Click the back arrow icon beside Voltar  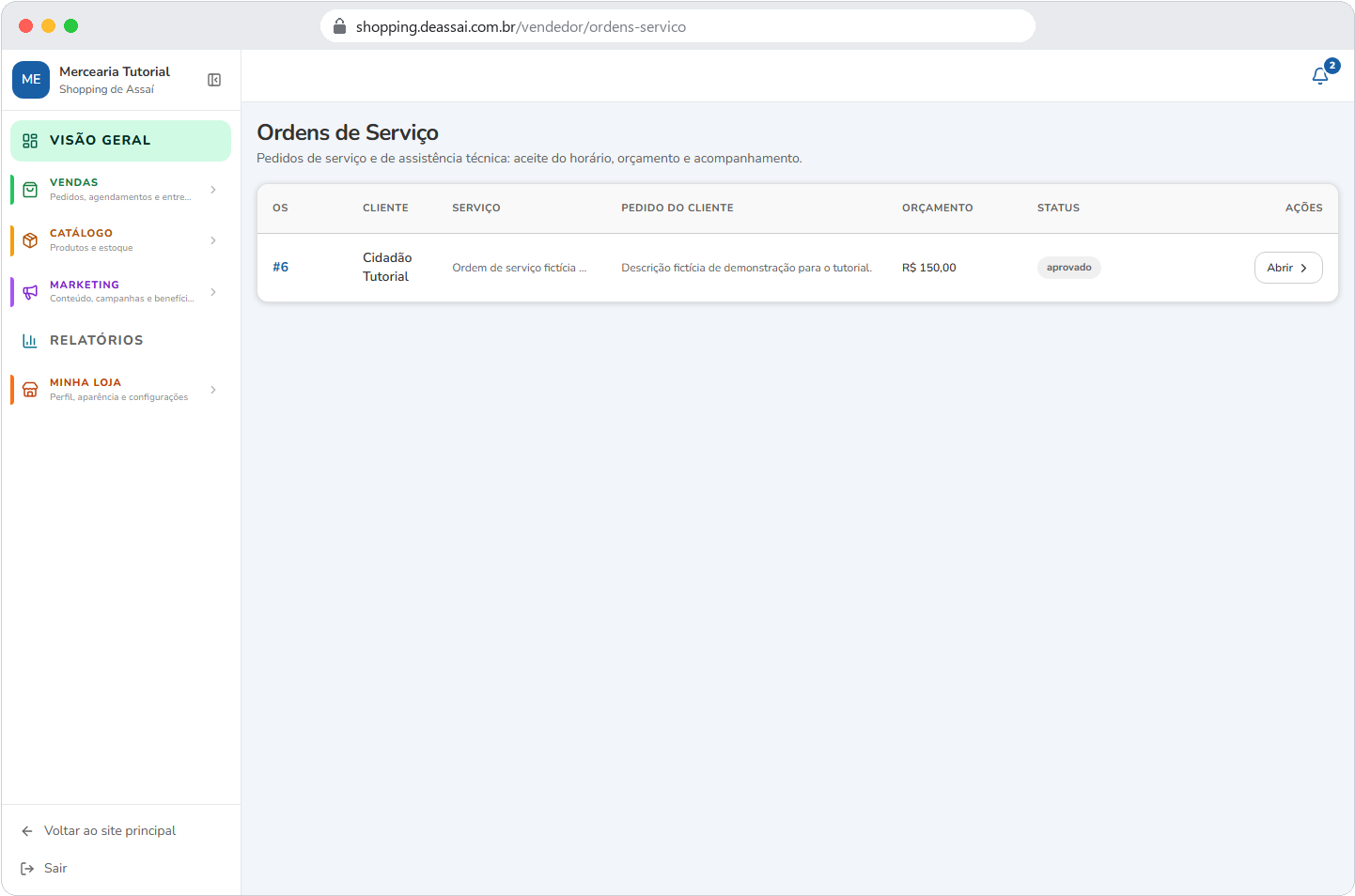tap(27, 831)
